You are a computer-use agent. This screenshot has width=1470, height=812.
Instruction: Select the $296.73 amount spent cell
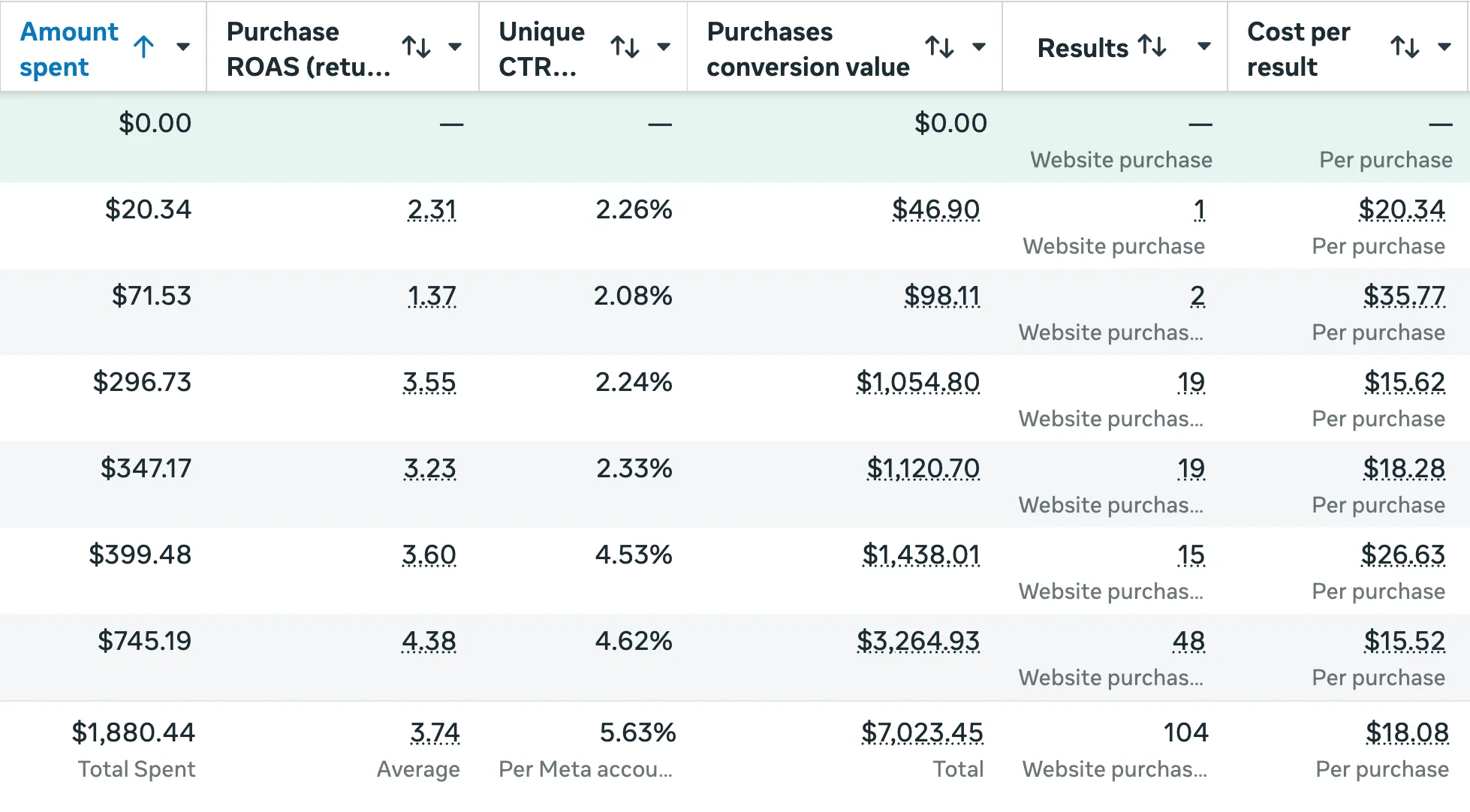[x=142, y=382]
